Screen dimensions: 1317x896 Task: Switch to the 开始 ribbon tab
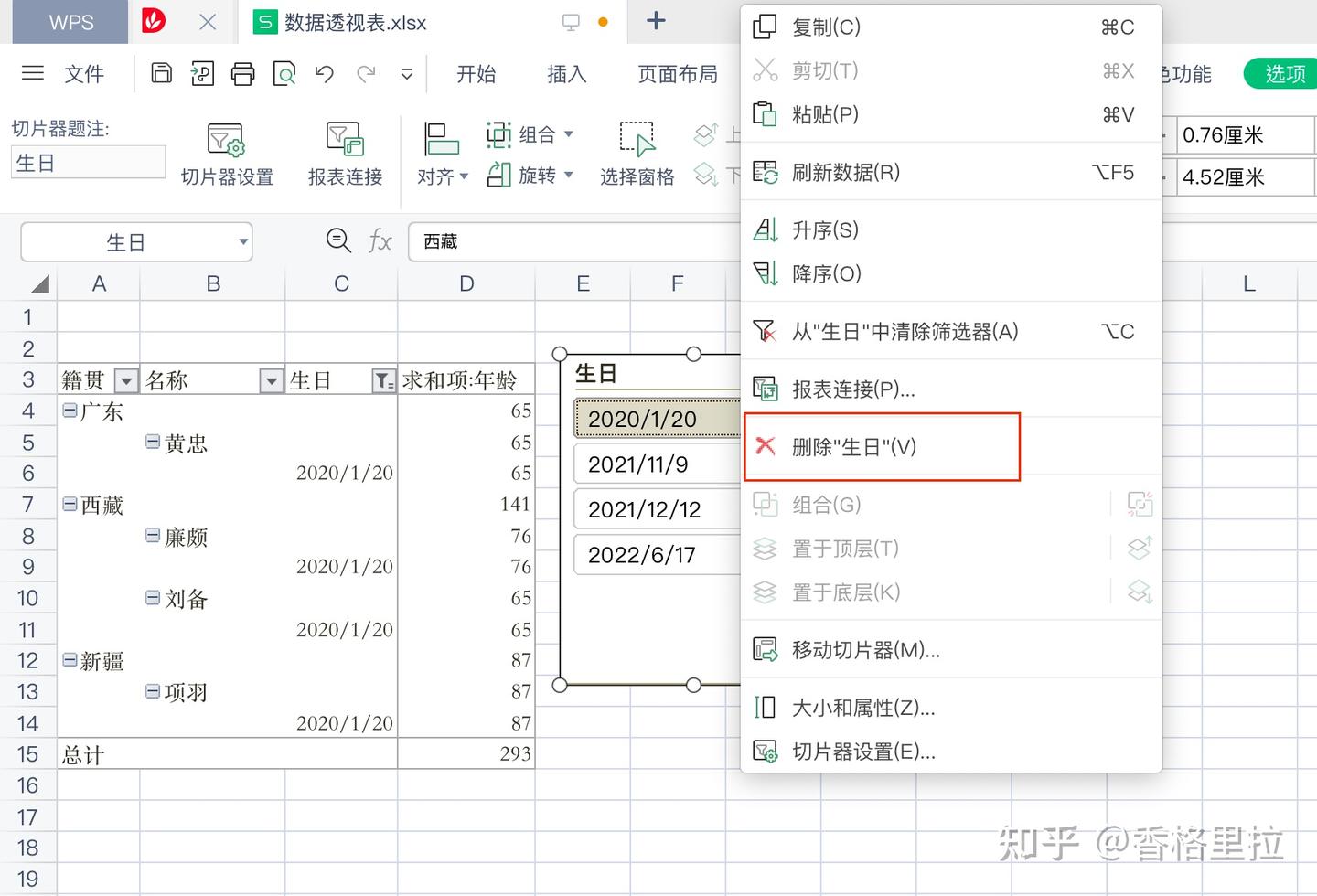(476, 74)
